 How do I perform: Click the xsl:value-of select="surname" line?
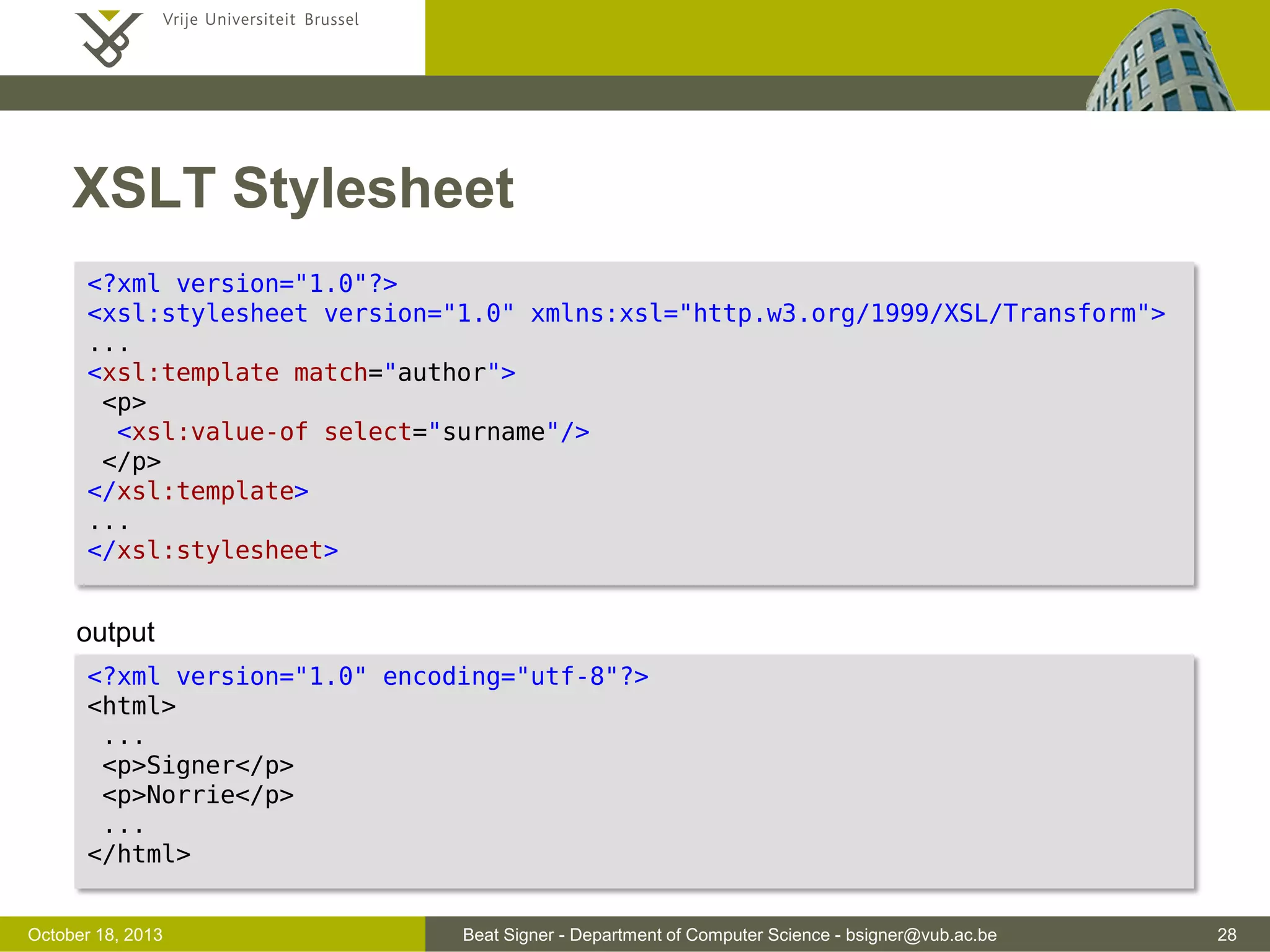click(353, 432)
